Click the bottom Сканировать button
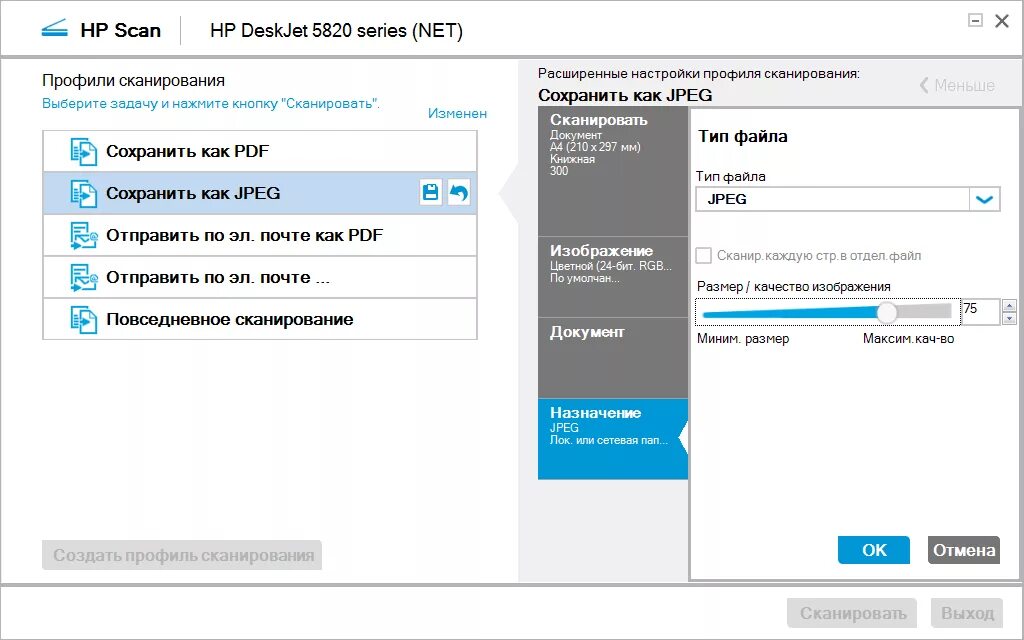Image resolution: width=1024 pixels, height=640 pixels. (x=852, y=613)
